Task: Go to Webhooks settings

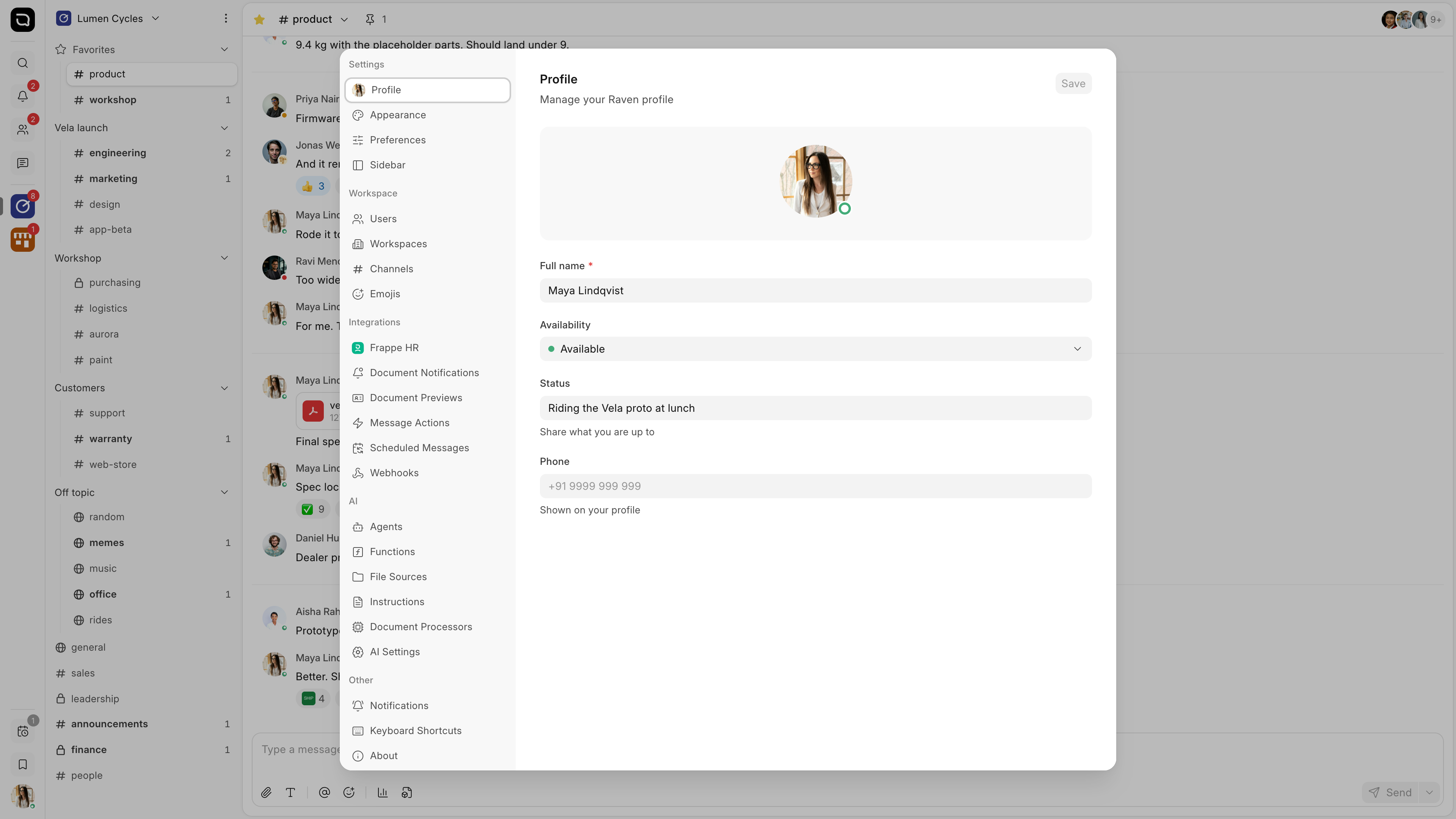Action: point(427,472)
